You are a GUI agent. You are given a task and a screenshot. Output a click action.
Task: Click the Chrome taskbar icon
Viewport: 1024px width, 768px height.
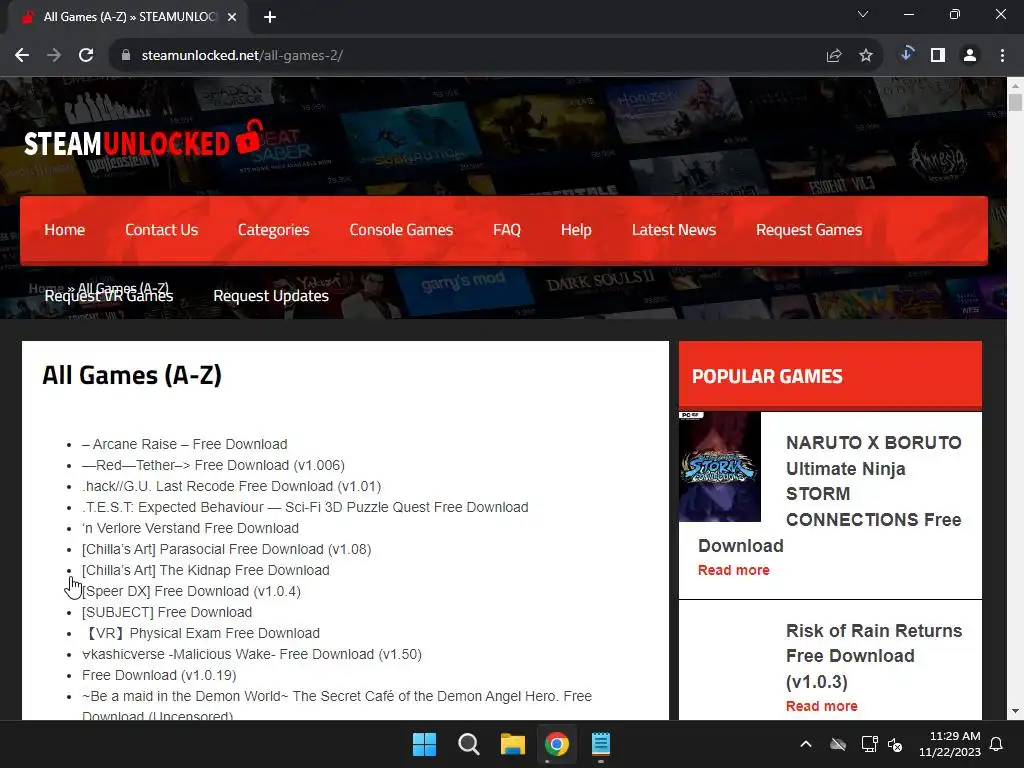coord(556,744)
